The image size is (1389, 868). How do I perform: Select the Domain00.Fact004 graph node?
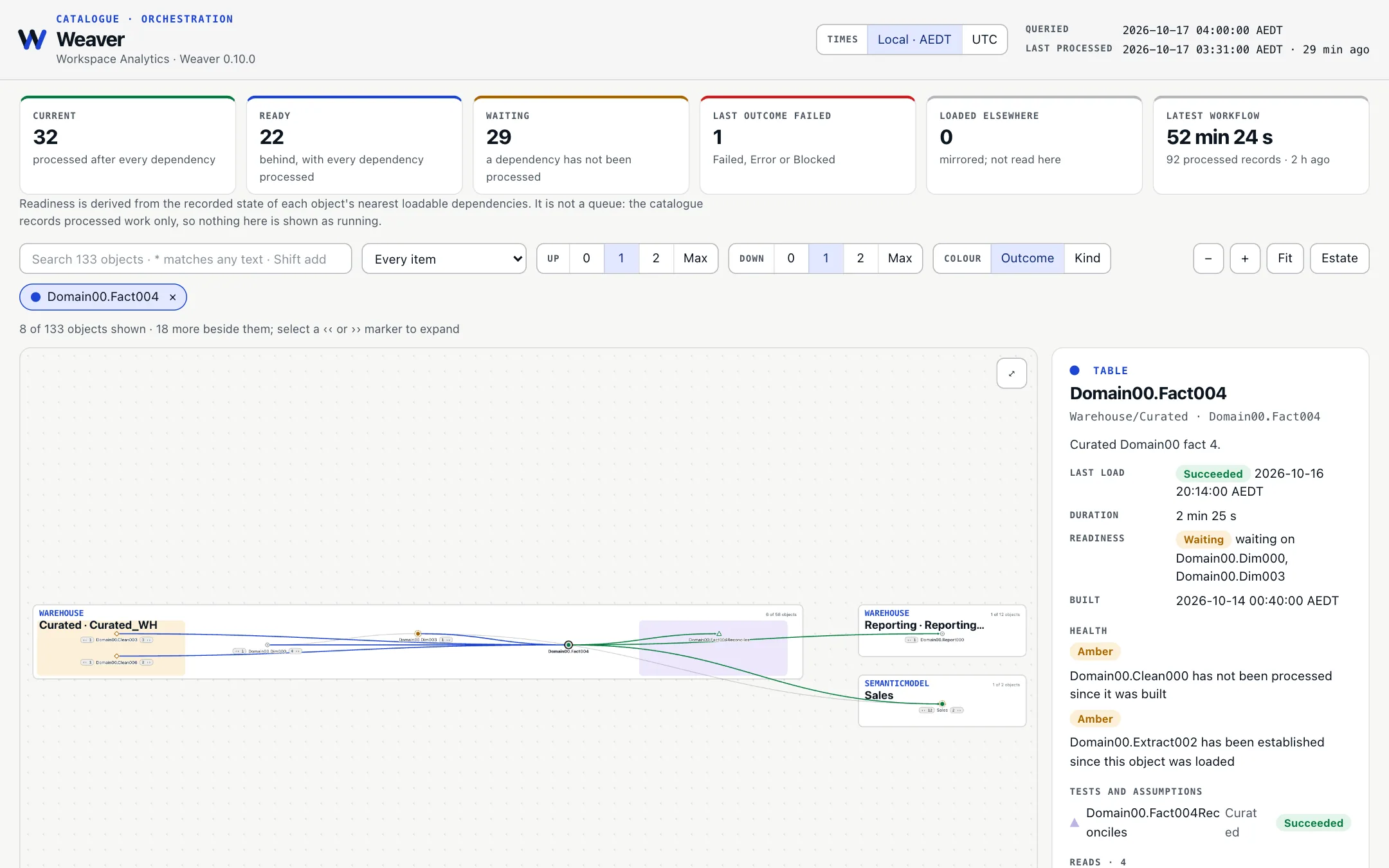pos(568,645)
